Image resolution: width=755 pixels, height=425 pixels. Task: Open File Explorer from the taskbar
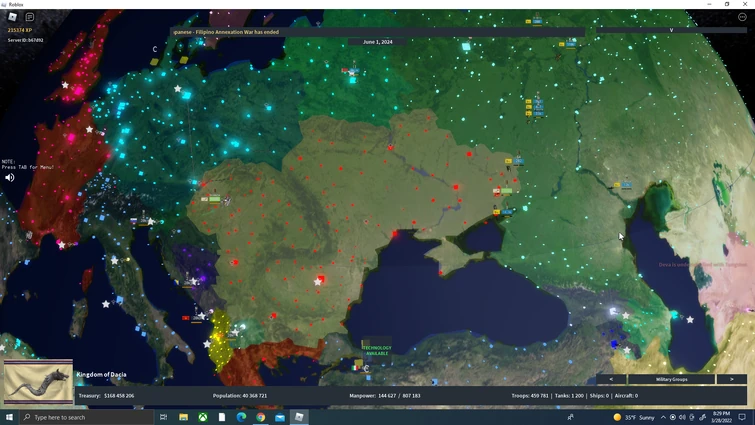(183, 417)
